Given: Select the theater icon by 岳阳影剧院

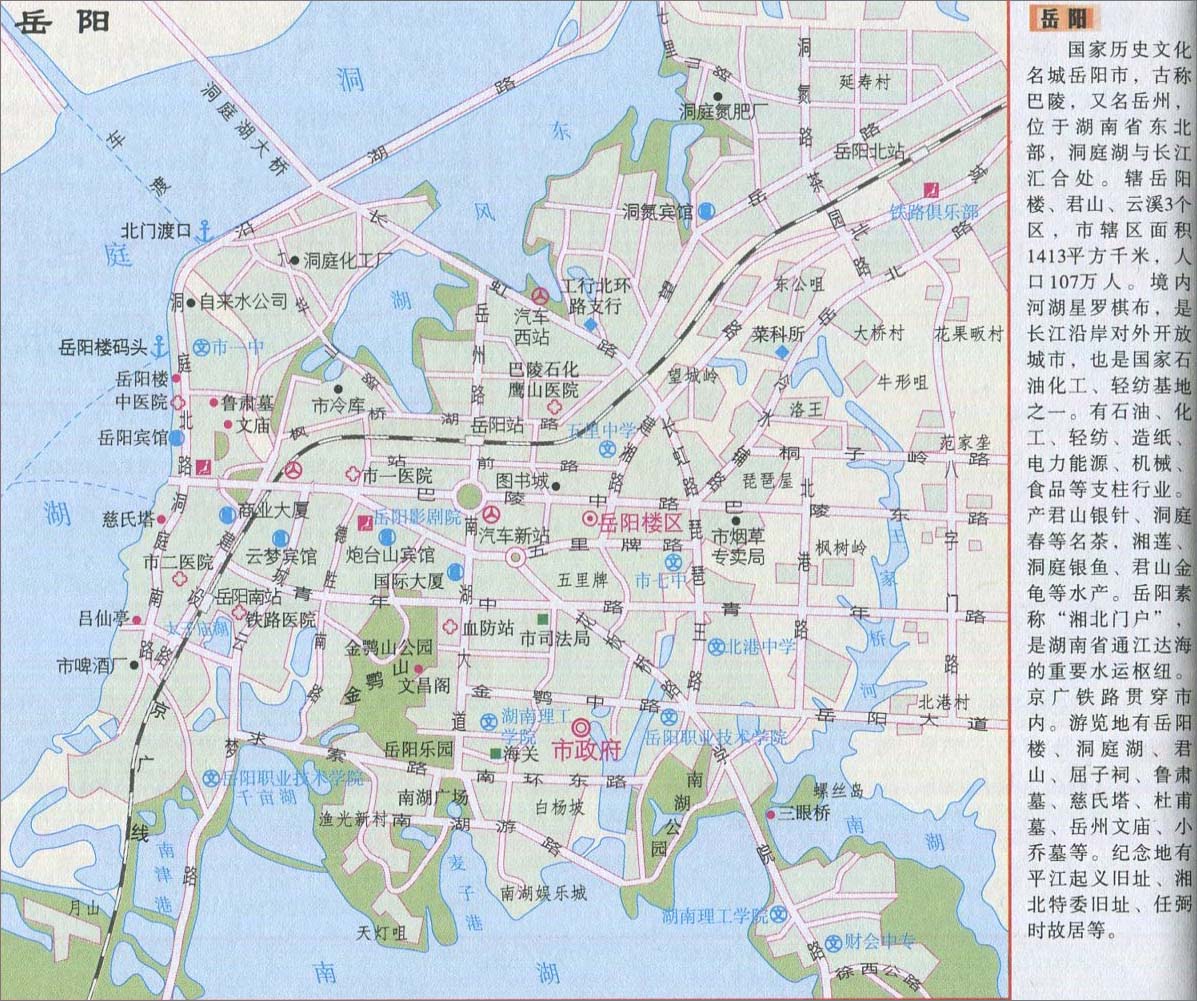Looking at the screenshot, I should pos(365,520).
